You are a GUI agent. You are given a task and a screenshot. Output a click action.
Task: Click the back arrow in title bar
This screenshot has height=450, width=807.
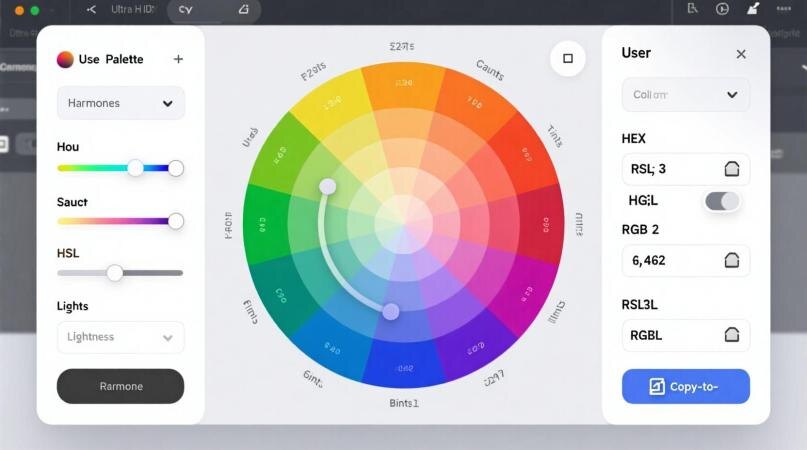point(91,10)
